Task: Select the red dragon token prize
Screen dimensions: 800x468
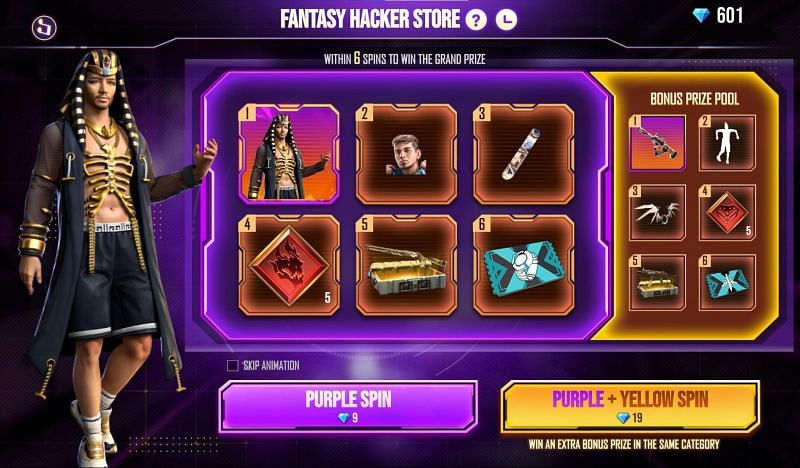Action: (289, 265)
